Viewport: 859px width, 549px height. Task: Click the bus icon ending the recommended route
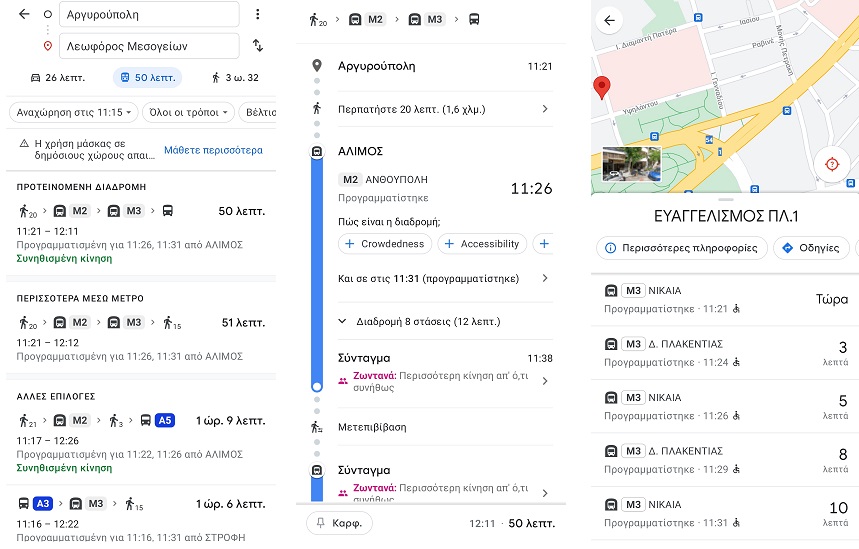point(168,211)
